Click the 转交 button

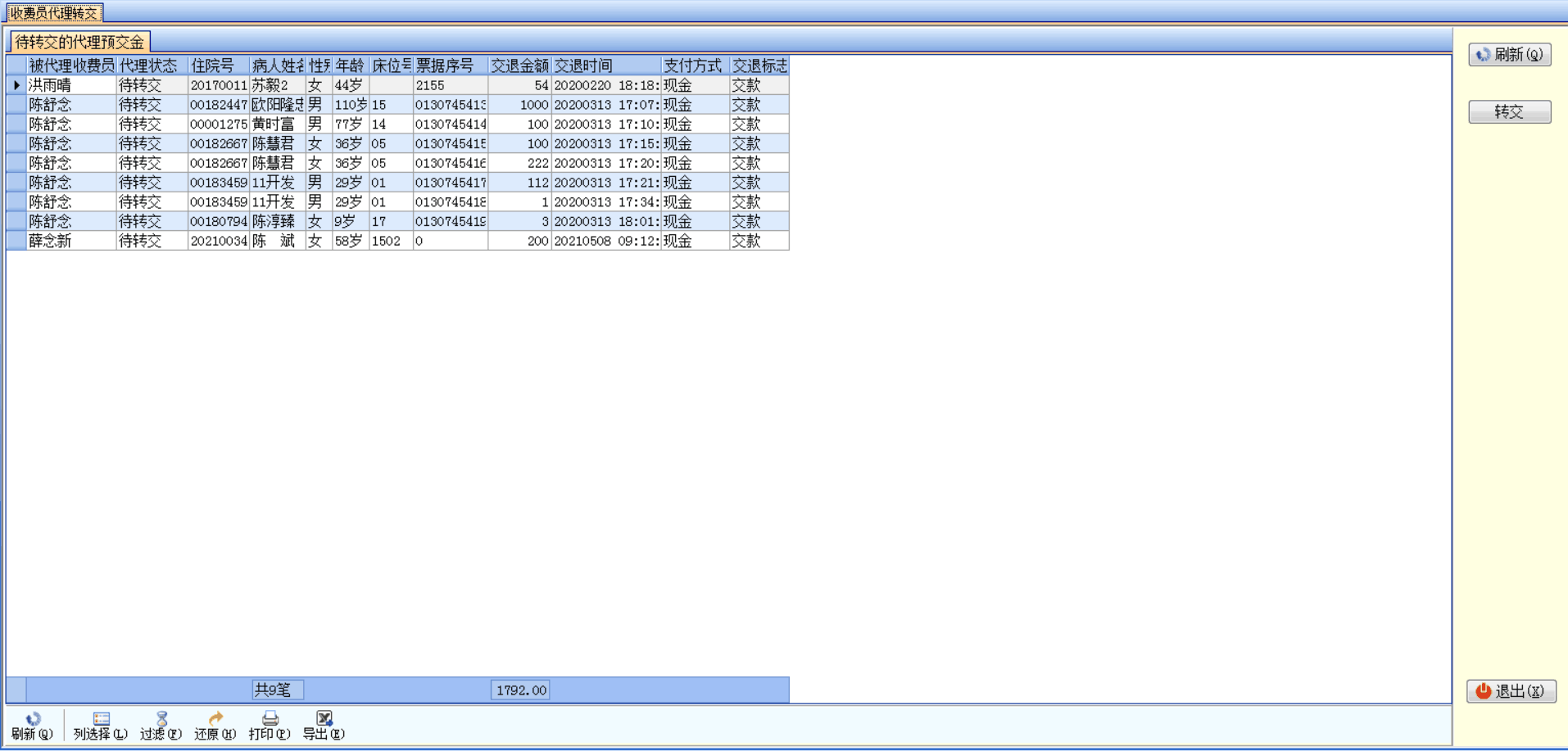(1510, 111)
